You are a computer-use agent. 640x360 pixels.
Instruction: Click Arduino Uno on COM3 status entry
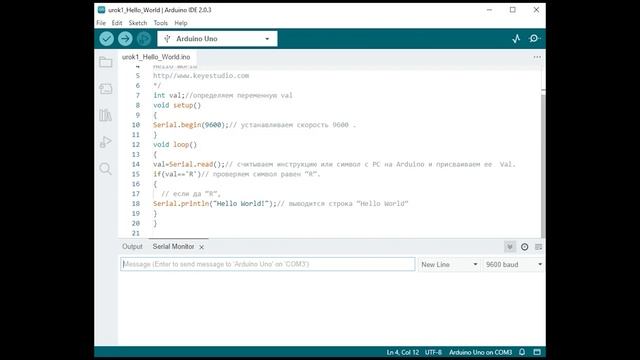(x=480, y=352)
